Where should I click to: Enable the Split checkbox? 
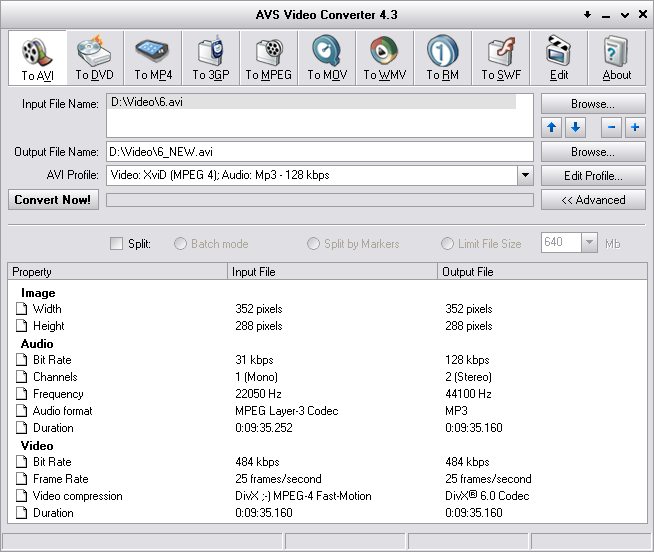click(x=116, y=243)
